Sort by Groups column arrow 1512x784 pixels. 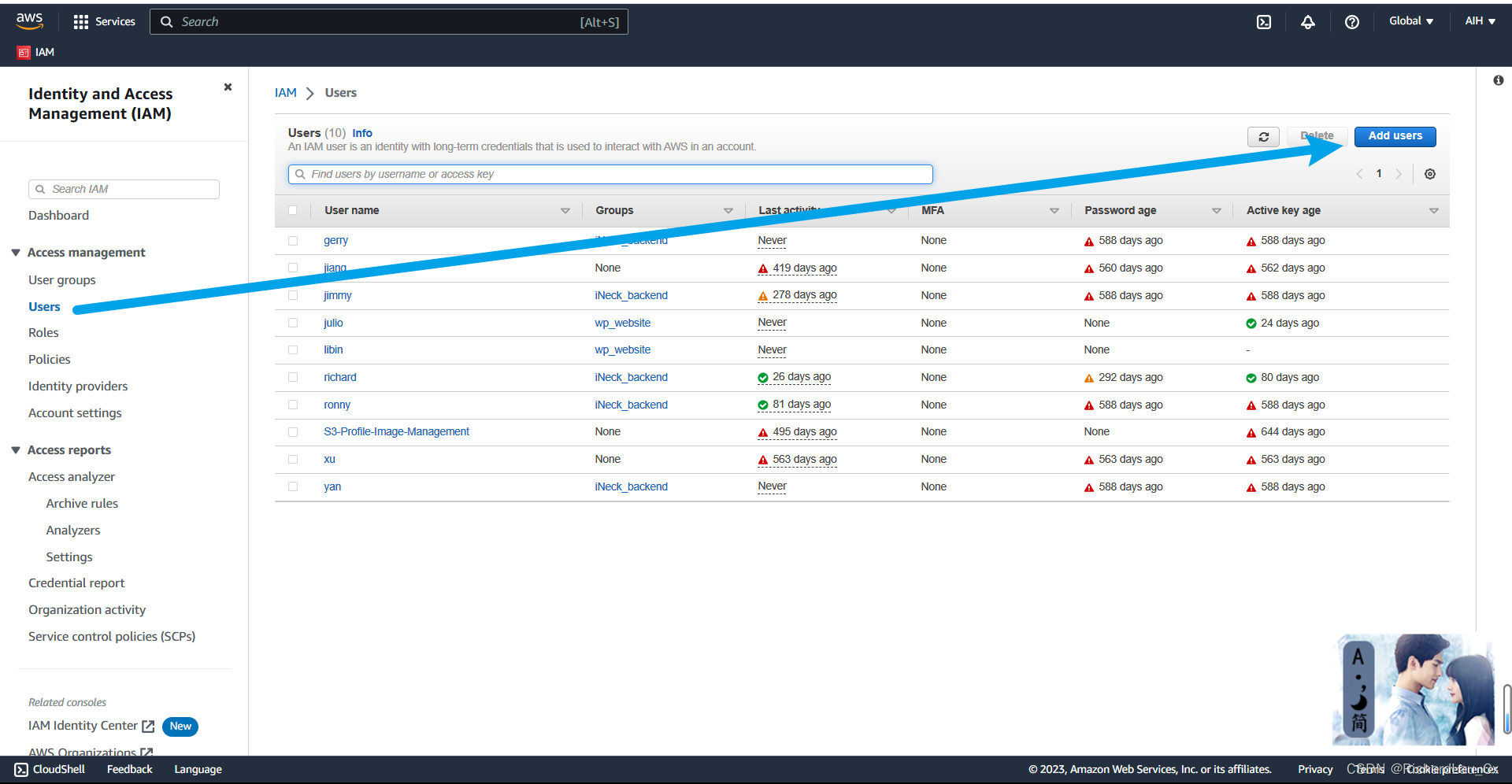pos(728,211)
